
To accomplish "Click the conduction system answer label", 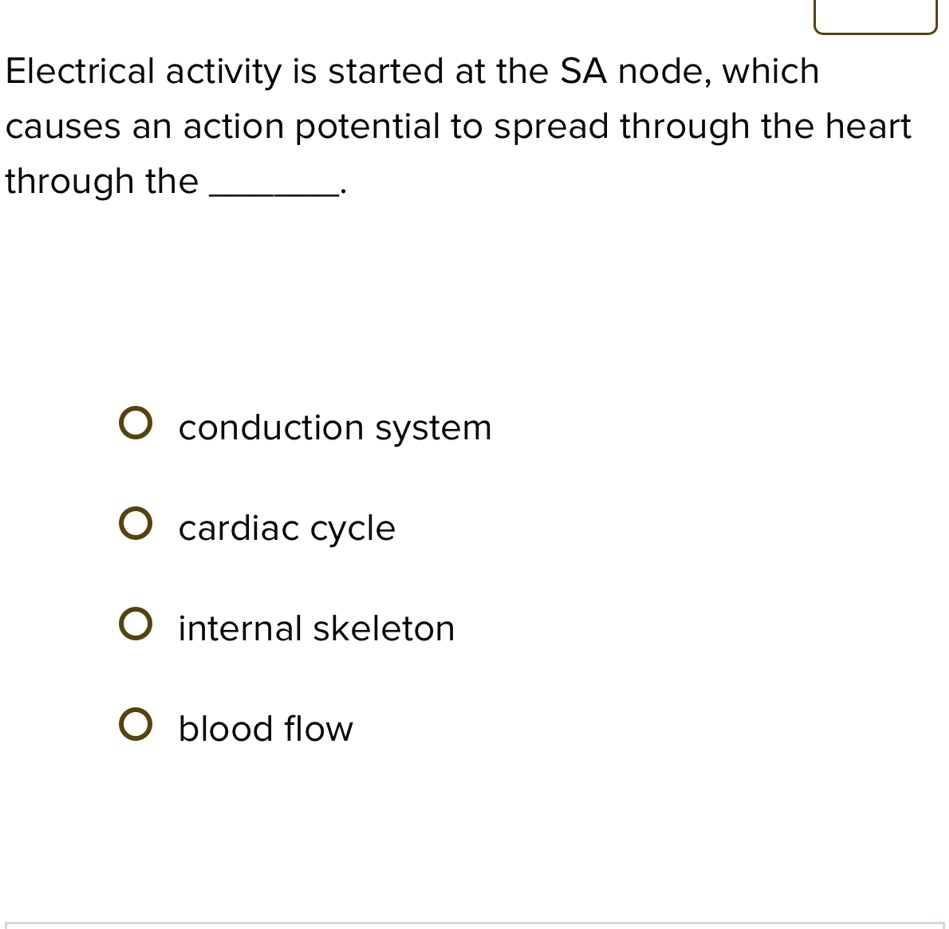I will point(334,427).
